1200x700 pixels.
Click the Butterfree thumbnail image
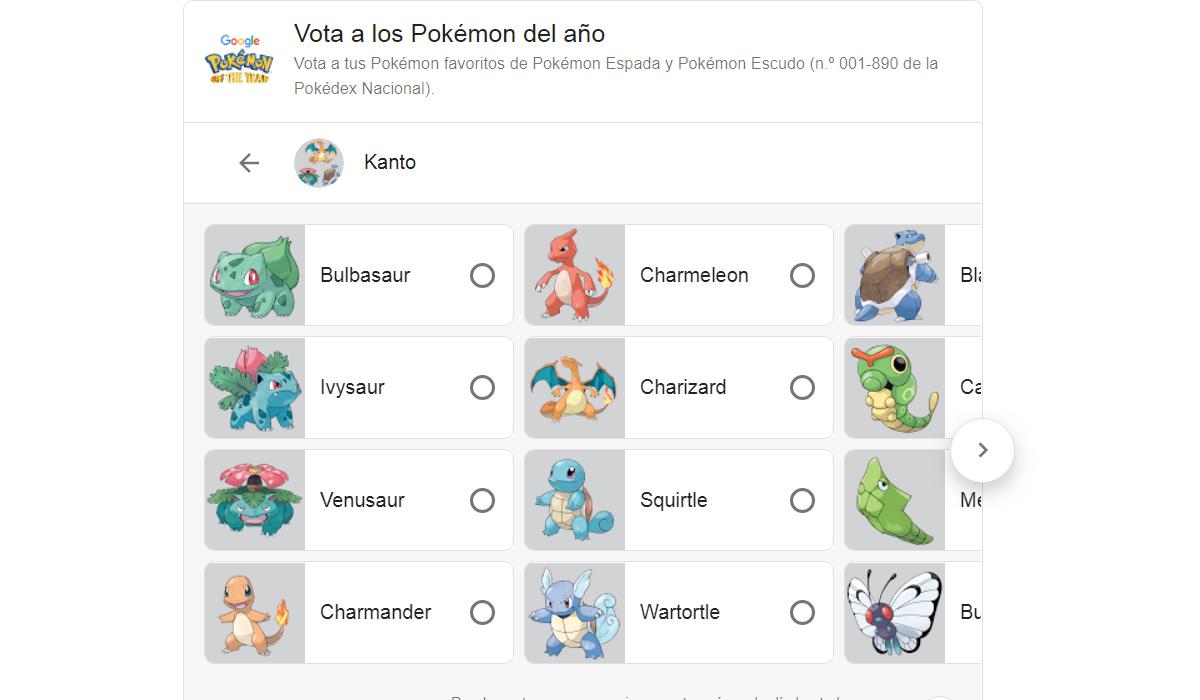(896, 611)
